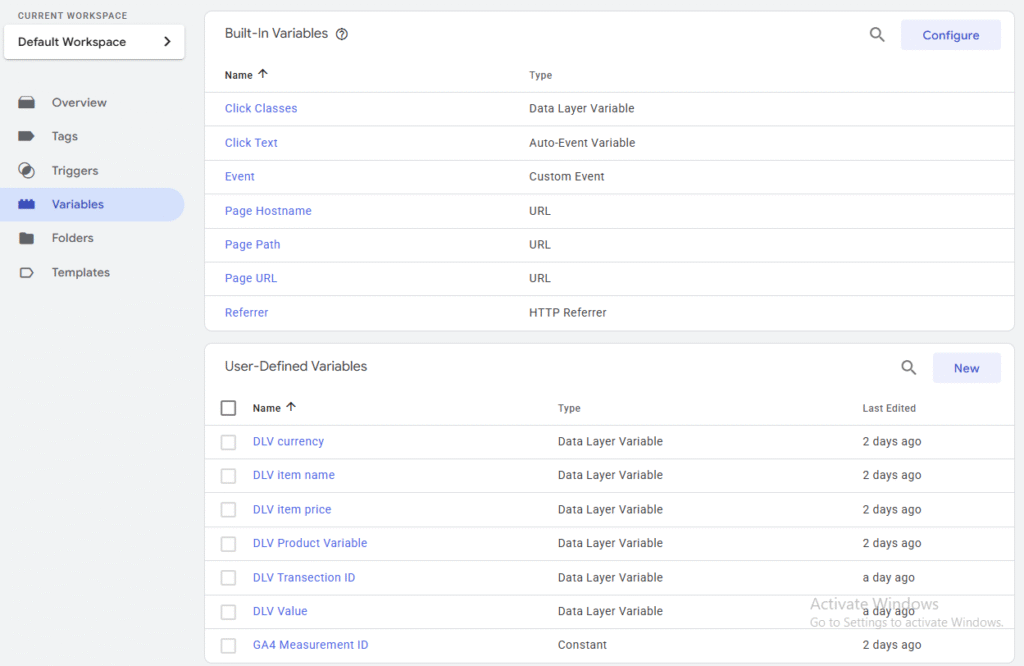Open the Page URL built-in variable
This screenshot has height=666, width=1024.
coord(250,278)
